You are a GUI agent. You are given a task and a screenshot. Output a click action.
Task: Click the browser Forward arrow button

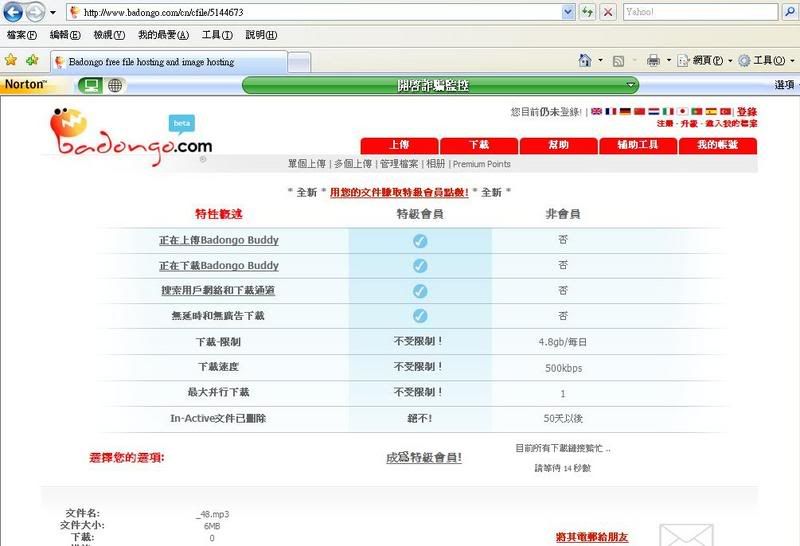35,12
